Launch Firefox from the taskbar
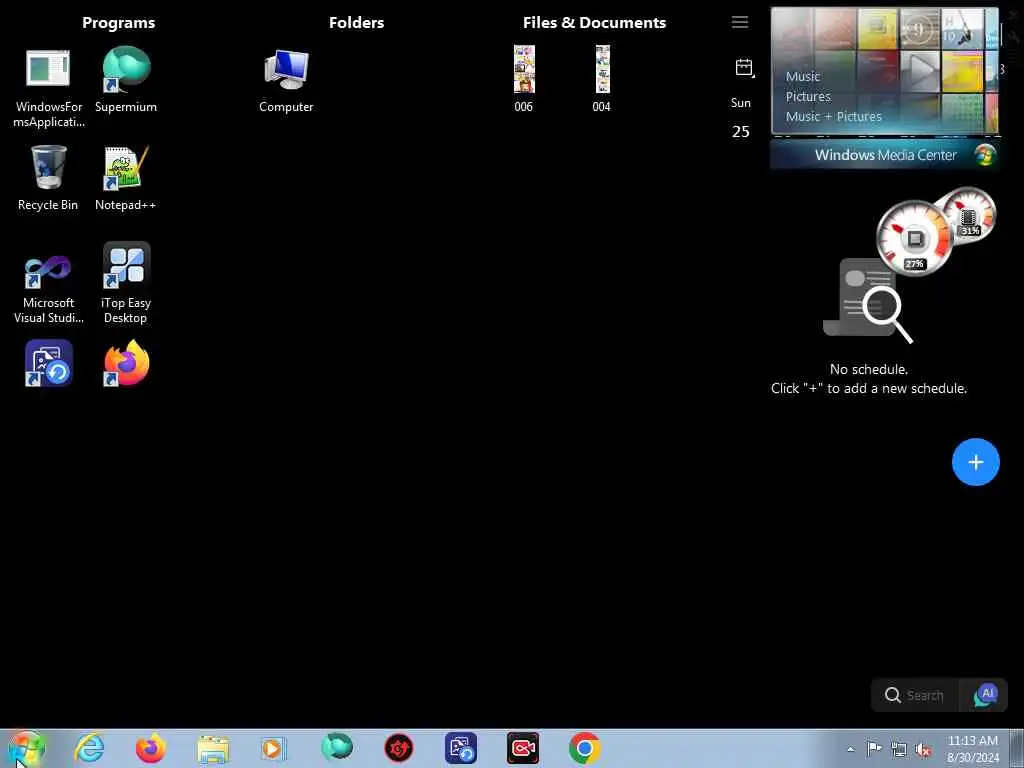Screen dimensions: 1024x768 (x=151, y=748)
